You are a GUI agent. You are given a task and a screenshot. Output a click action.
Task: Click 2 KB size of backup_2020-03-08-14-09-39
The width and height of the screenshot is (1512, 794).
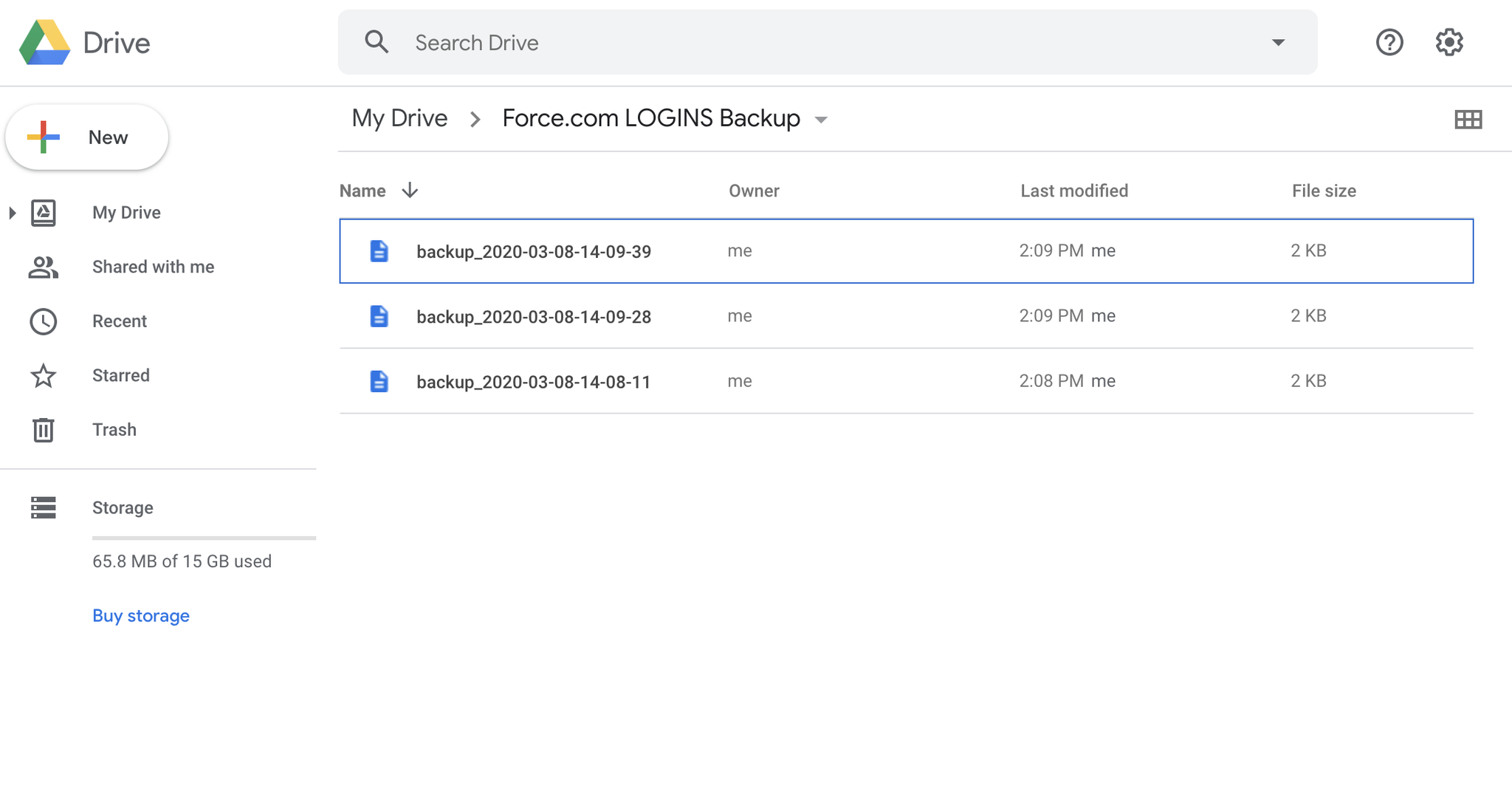[x=1308, y=251]
